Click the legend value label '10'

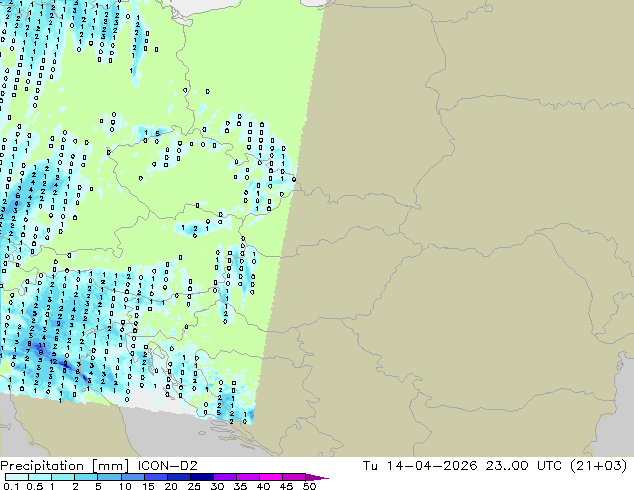point(125,486)
